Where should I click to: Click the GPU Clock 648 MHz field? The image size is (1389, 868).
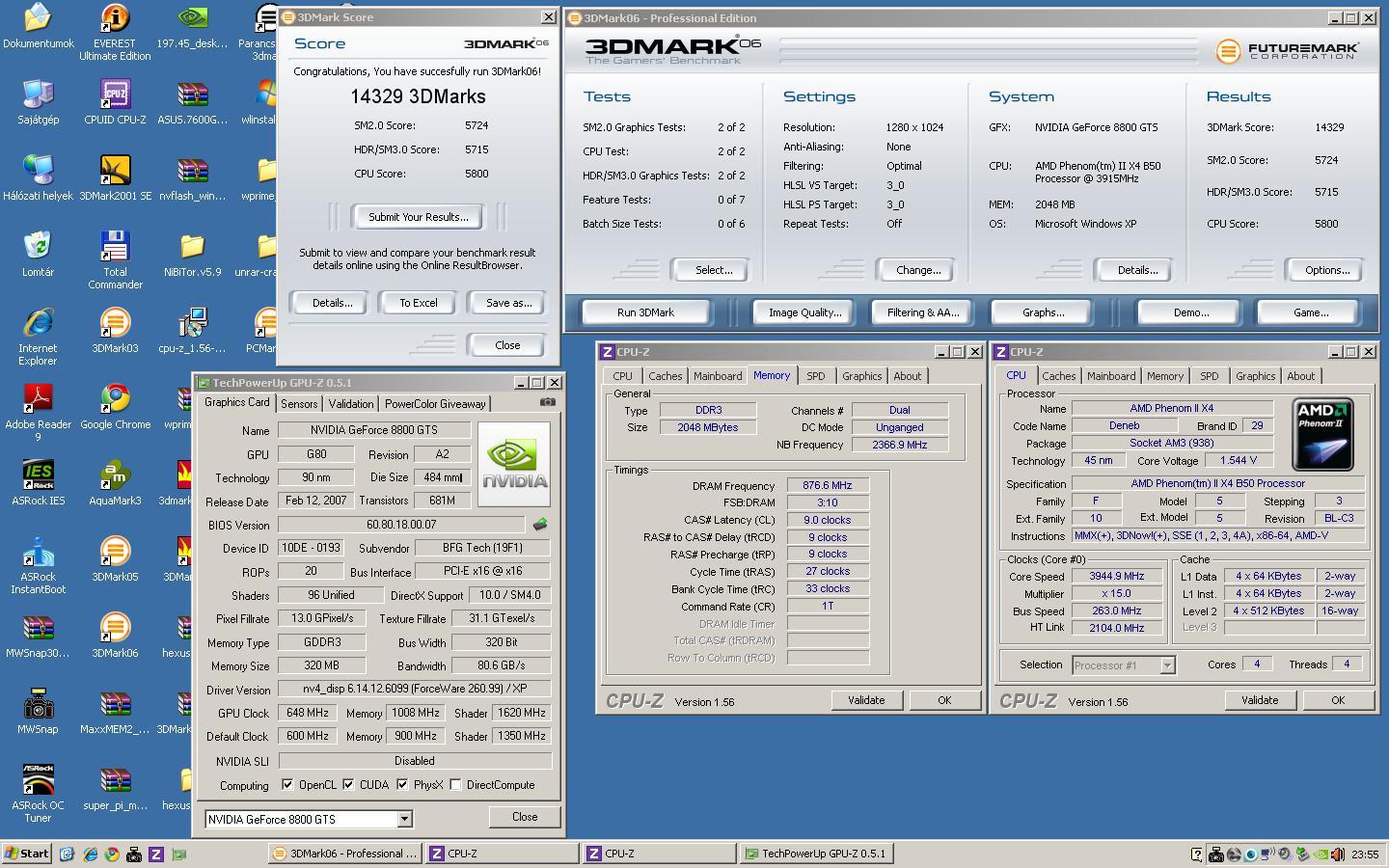coord(307,713)
